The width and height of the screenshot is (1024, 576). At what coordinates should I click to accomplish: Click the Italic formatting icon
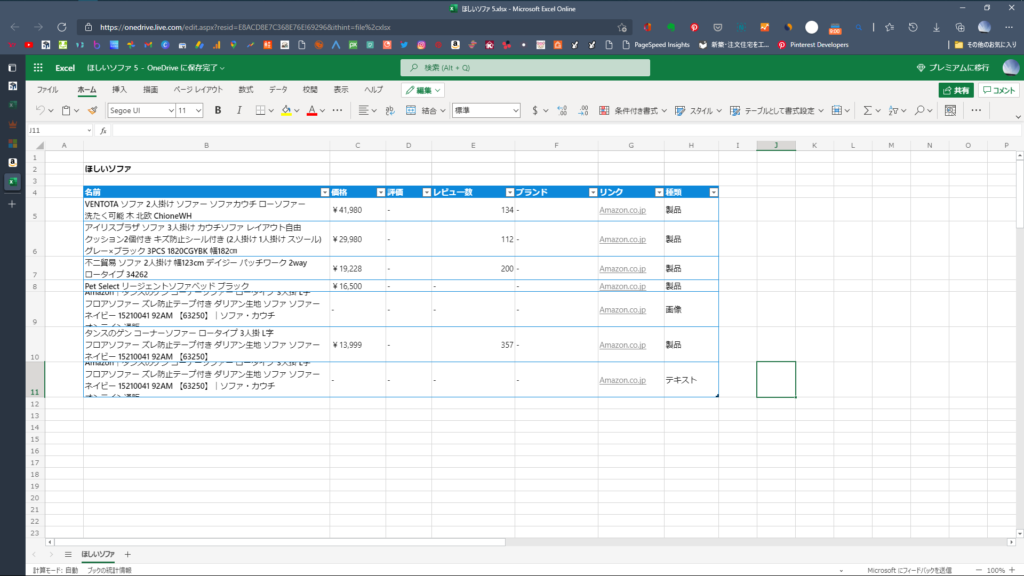point(237,110)
